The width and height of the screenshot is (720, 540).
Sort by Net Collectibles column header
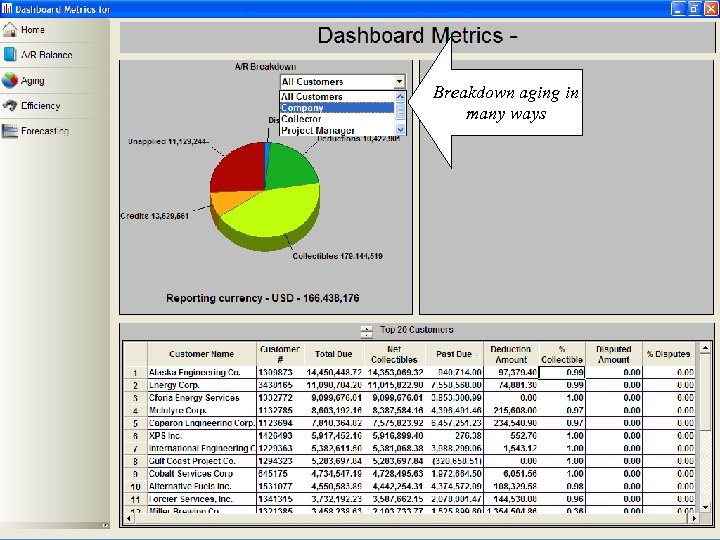tap(394, 354)
